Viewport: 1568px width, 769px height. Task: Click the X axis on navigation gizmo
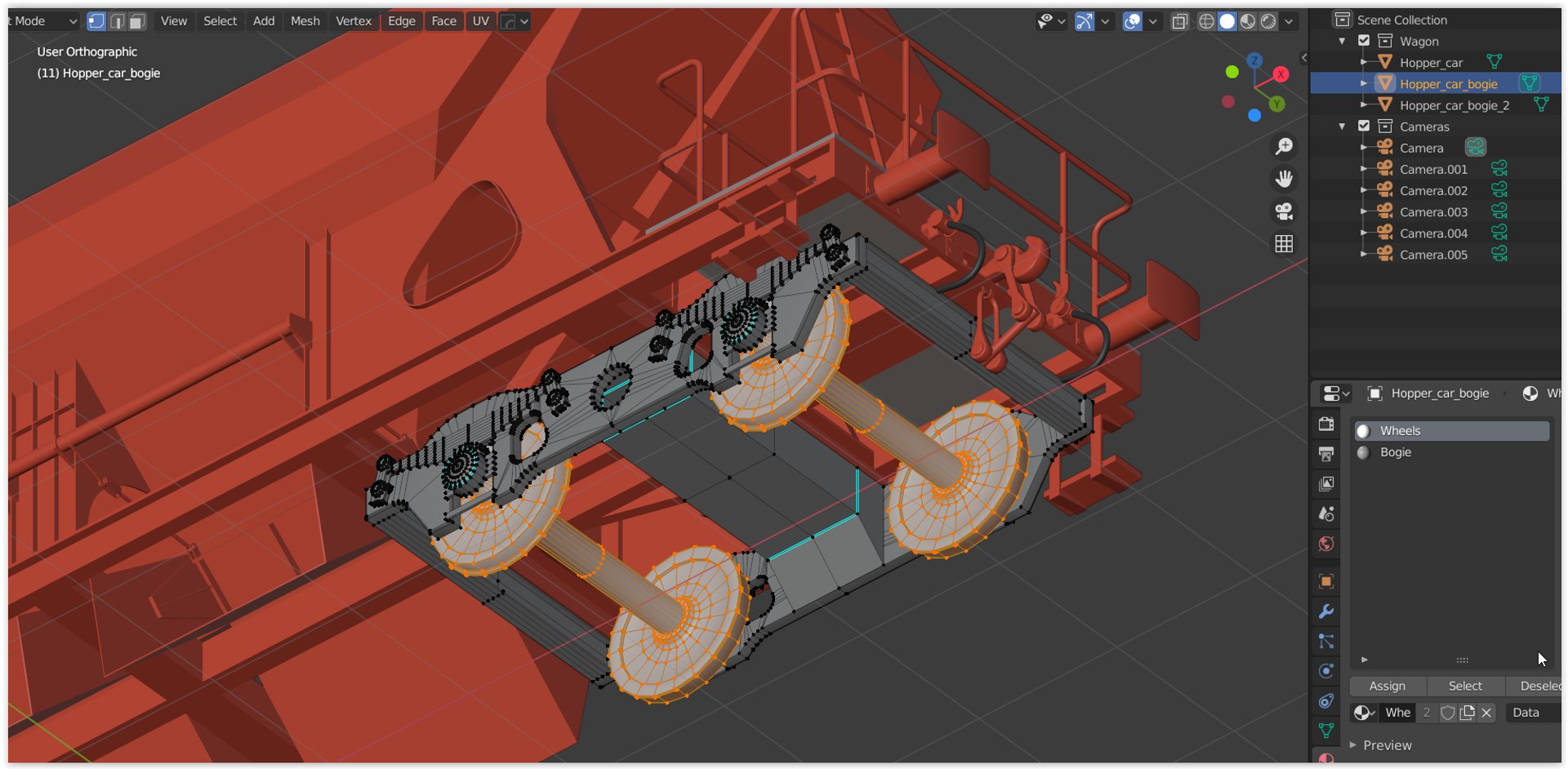(1281, 74)
